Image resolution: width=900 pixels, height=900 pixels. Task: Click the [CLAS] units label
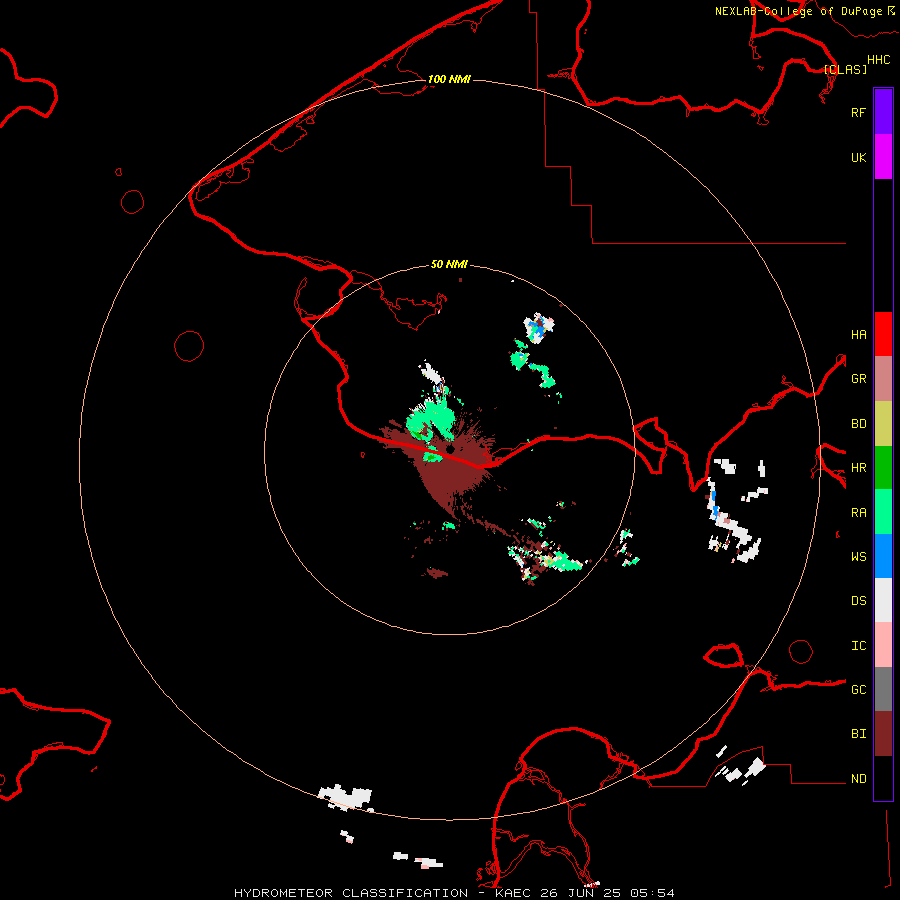[845, 69]
